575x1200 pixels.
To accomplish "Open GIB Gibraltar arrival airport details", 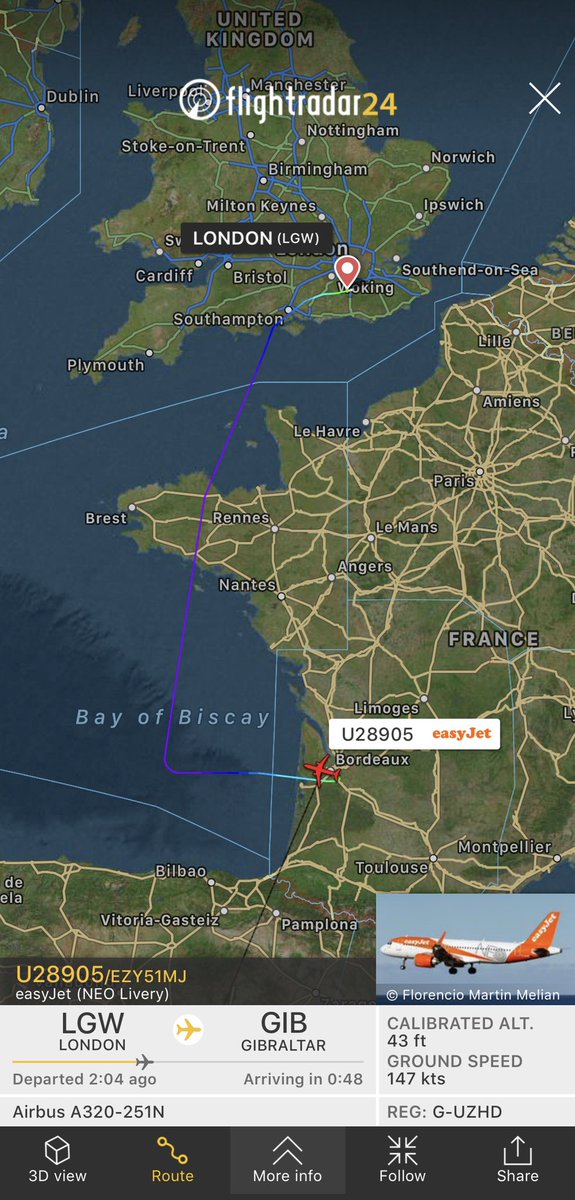I will click(x=284, y=1032).
